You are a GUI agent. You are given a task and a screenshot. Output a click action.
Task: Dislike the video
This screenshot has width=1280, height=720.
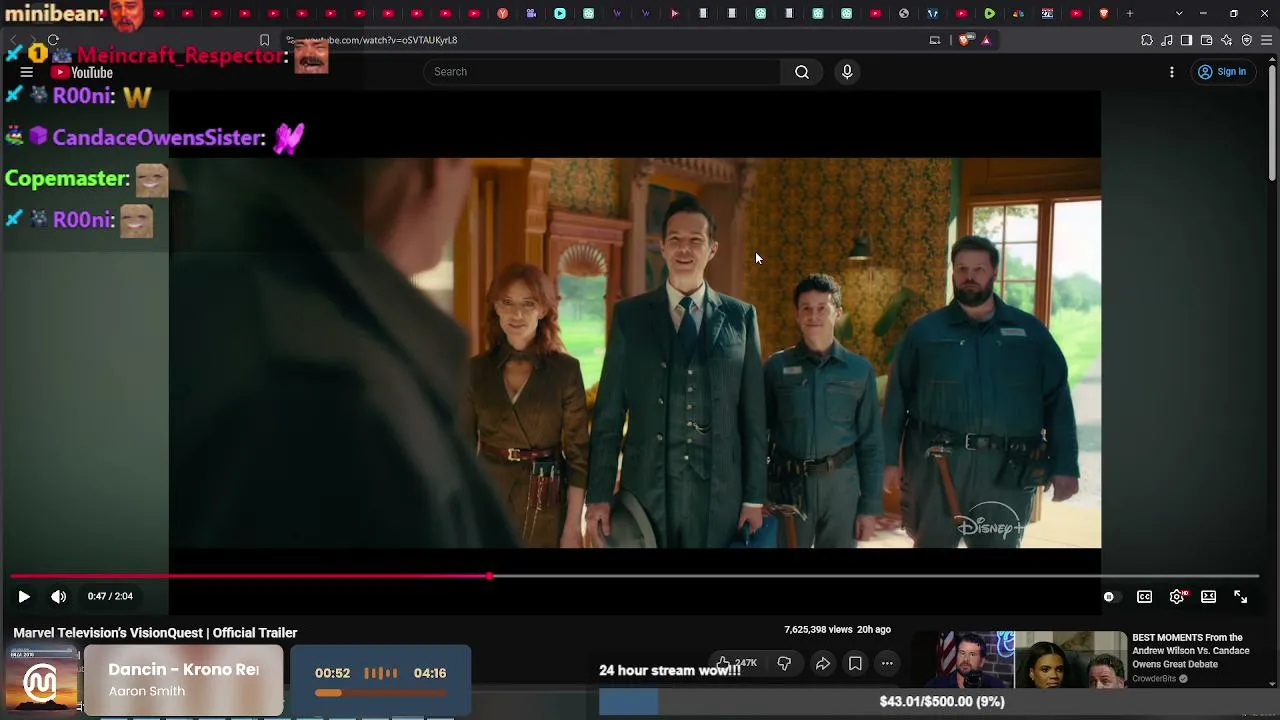pos(784,663)
